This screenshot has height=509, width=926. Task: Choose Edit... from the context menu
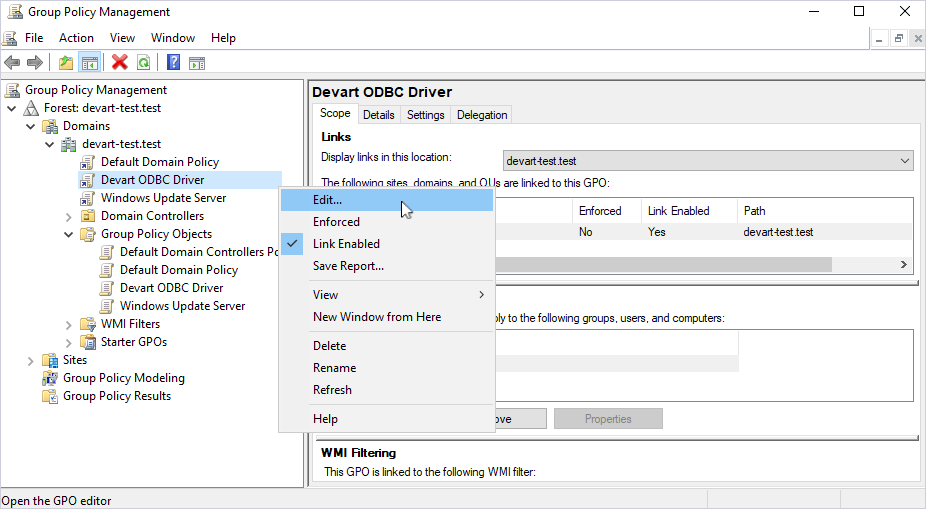tap(327, 200)
